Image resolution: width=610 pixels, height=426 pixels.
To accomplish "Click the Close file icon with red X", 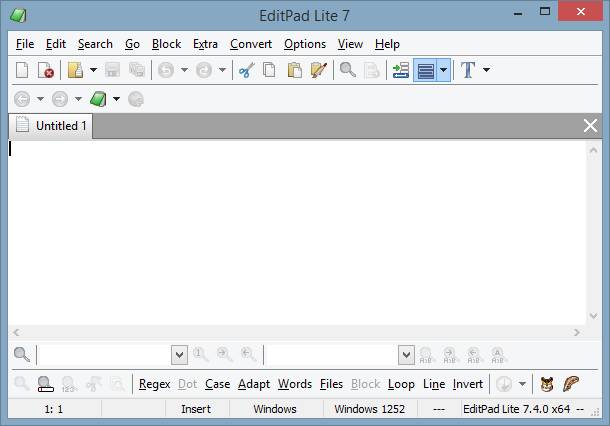I will click(x=46, y=70).
